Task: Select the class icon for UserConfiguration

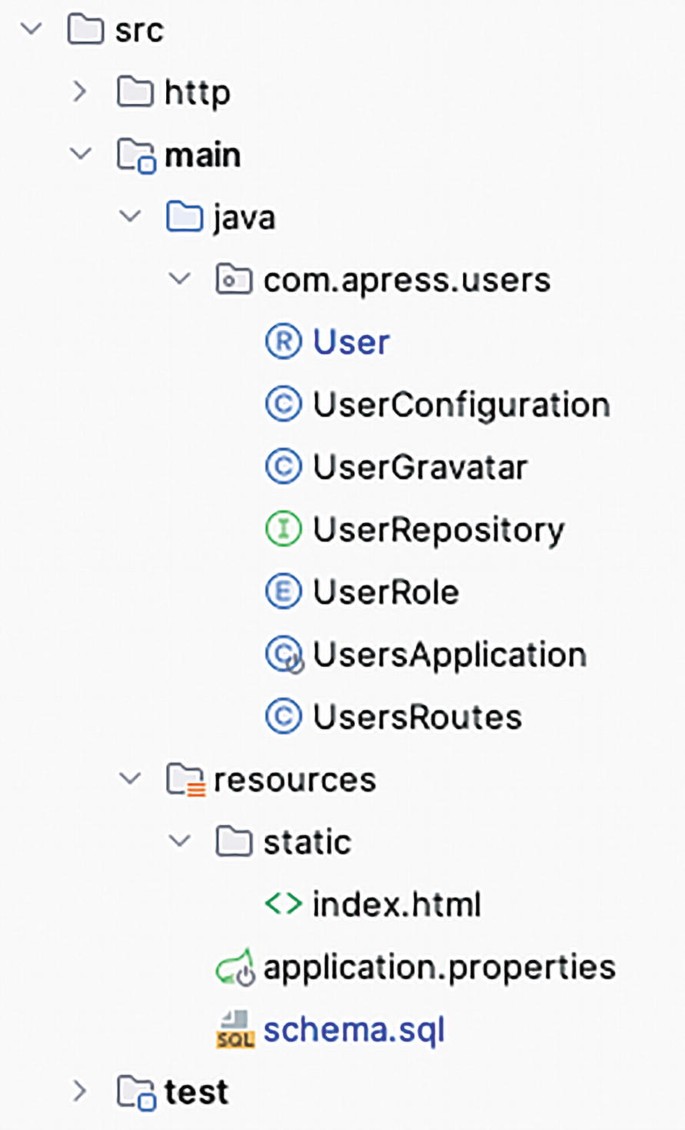Action: 285,404
